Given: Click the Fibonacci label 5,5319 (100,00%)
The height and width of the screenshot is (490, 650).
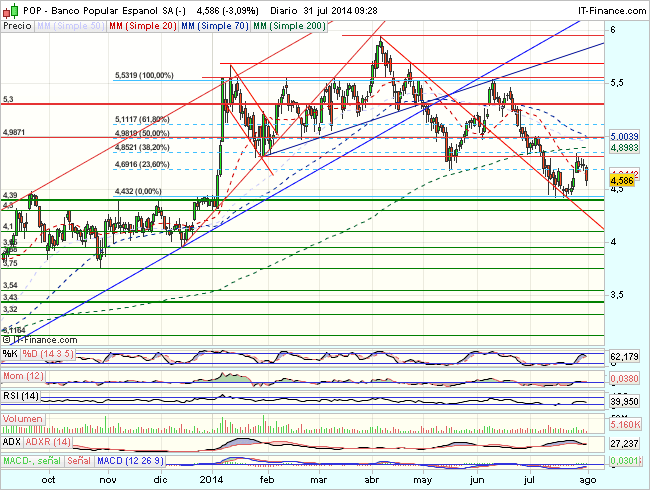Looking at the screenshot, I should 144,75.
